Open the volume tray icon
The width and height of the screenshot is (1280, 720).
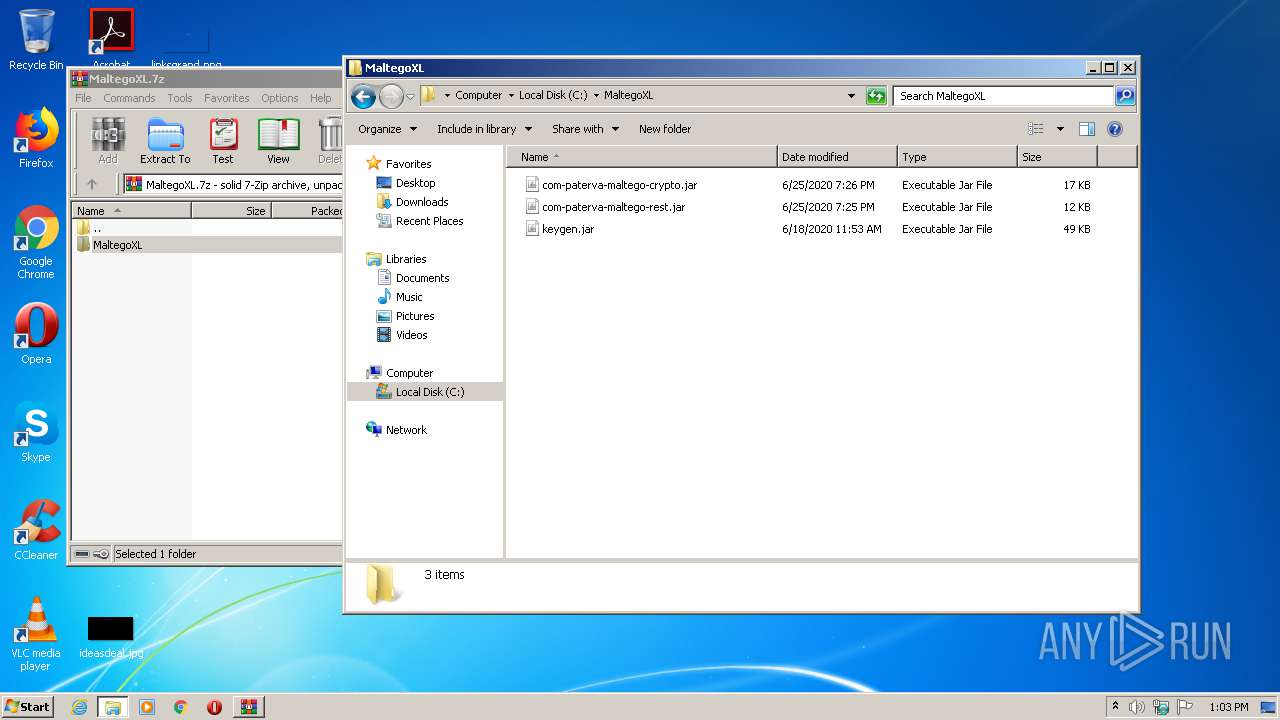pyautogui.click(x=1137, y=707)
